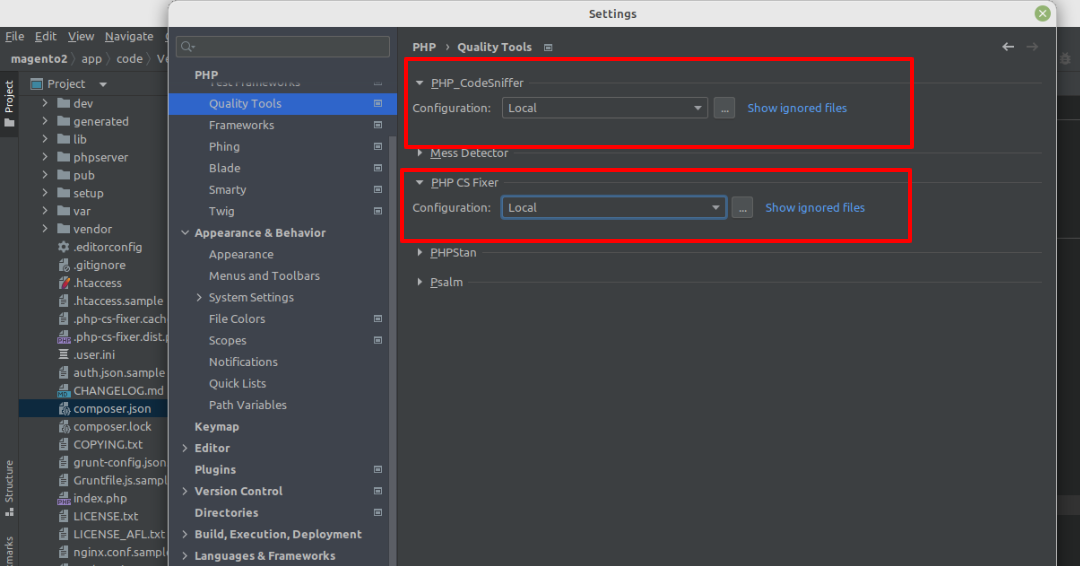
Task: Select Quick Lists settings page
Action: point(238,384)
